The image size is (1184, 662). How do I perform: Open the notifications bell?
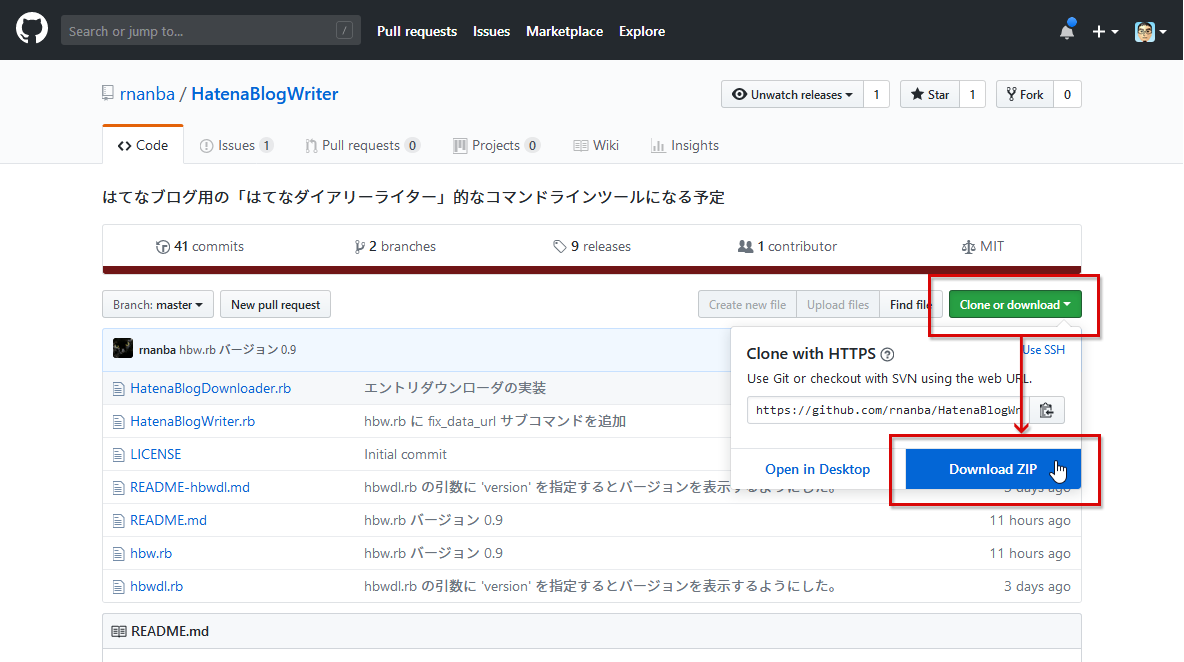(x=1066, y=31)
